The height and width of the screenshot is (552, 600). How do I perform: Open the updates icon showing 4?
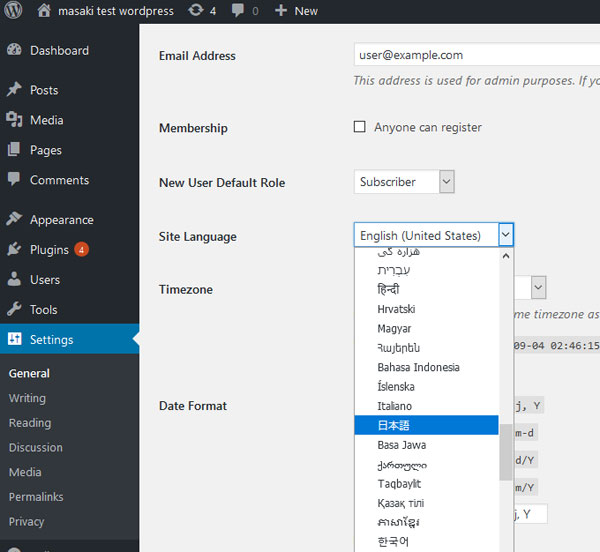[x=196, y=10]
